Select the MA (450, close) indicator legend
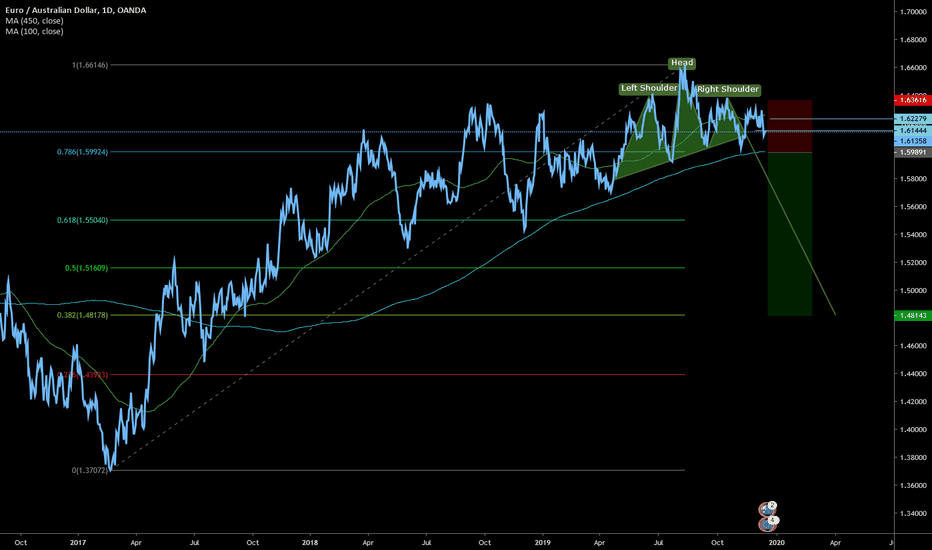The height and width of the screenshot is (550, 932). 34,21
